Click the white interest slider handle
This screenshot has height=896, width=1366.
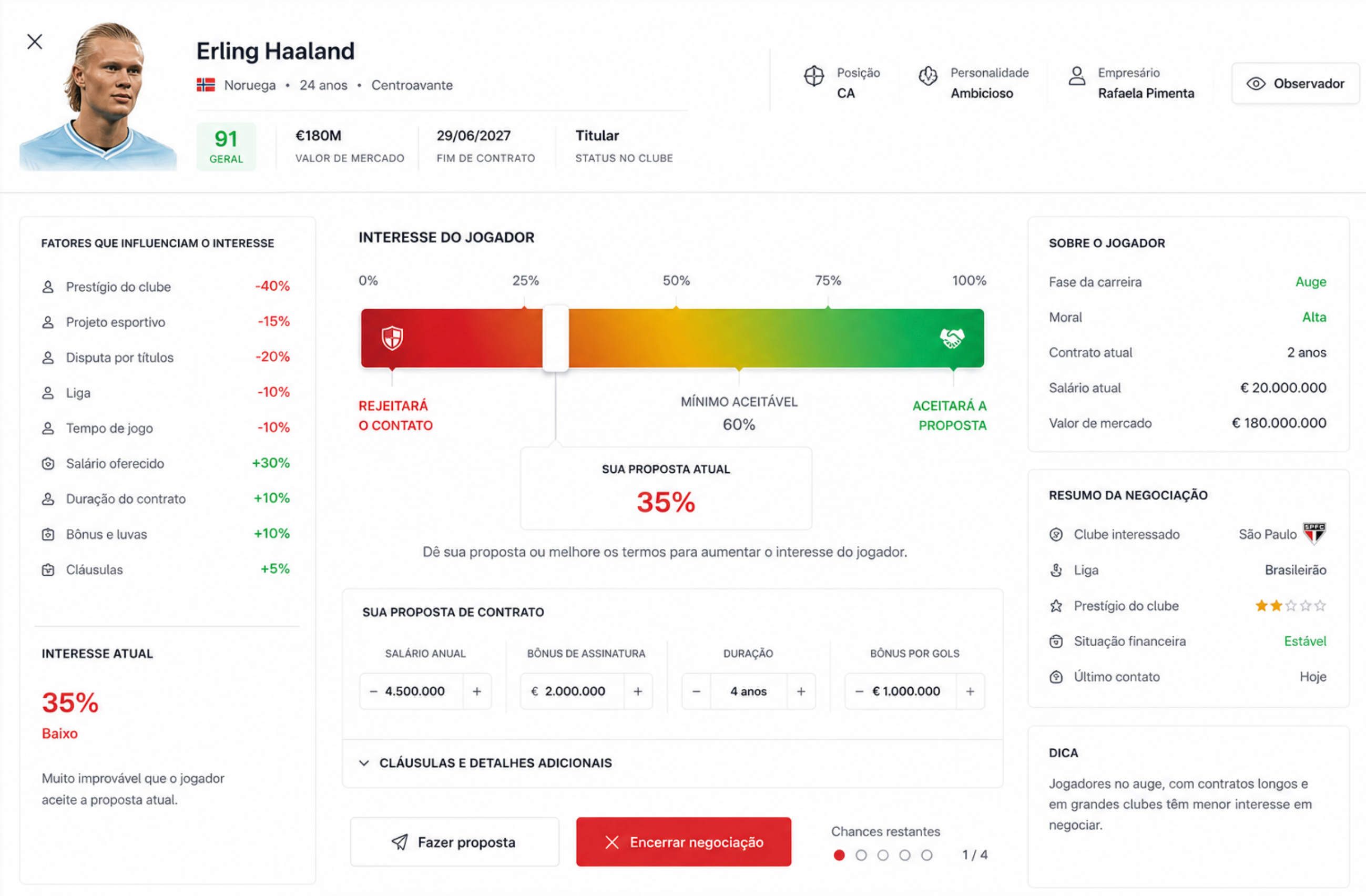[556, 338]
